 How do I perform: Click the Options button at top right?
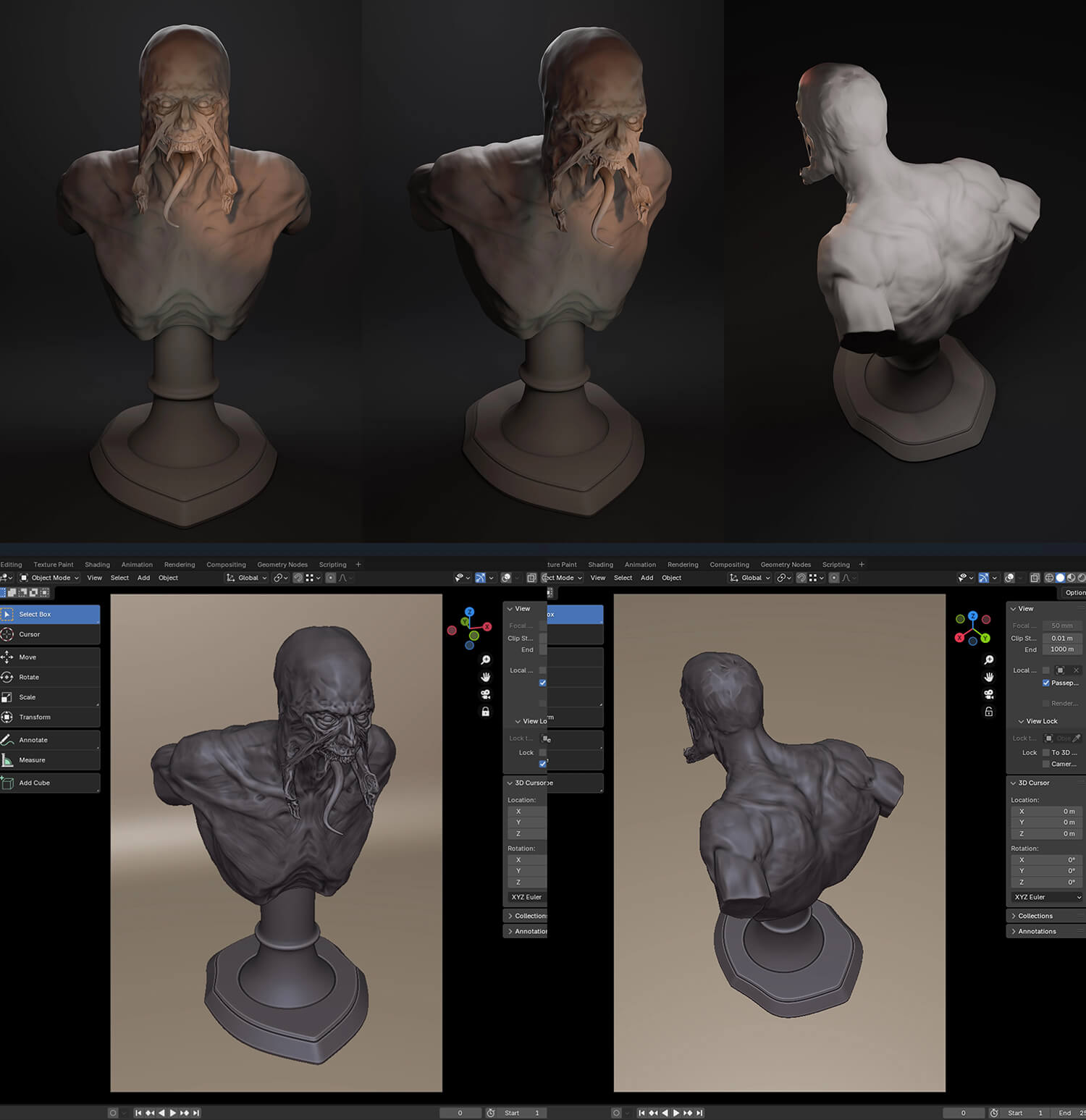click(x=1074, y=593)
